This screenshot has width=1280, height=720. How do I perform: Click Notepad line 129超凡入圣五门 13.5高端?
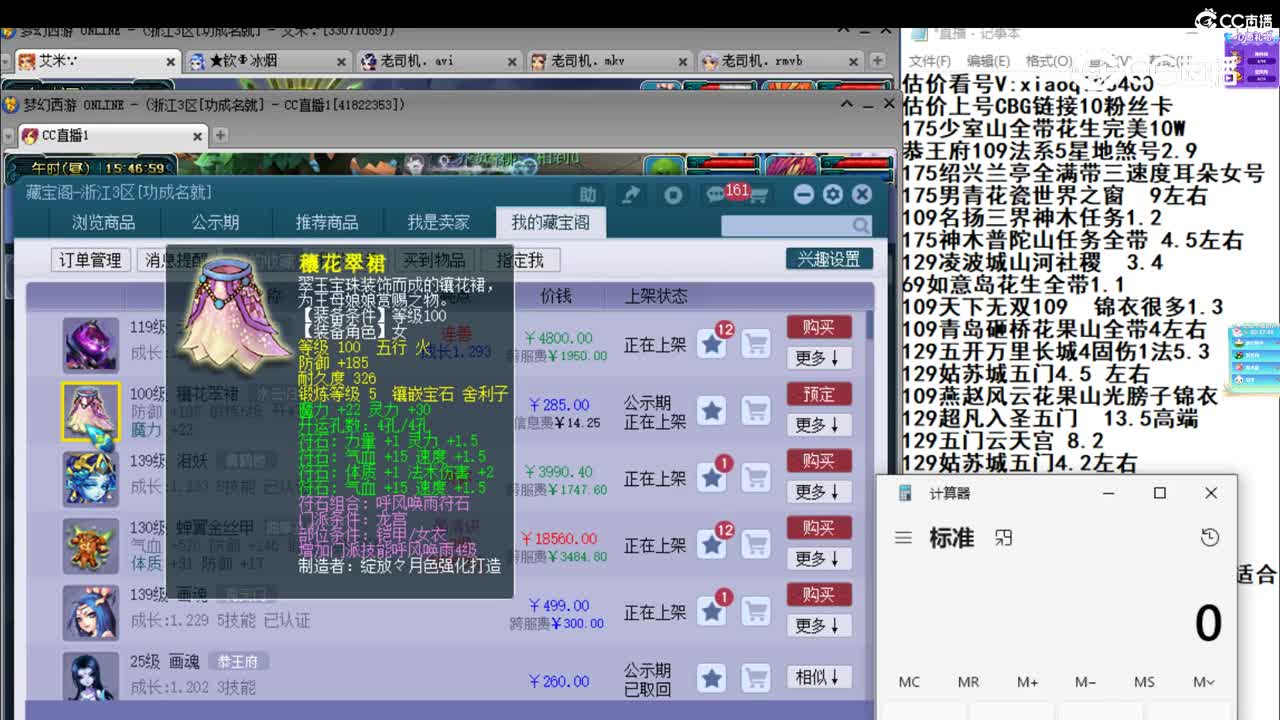pos(1050,419)
